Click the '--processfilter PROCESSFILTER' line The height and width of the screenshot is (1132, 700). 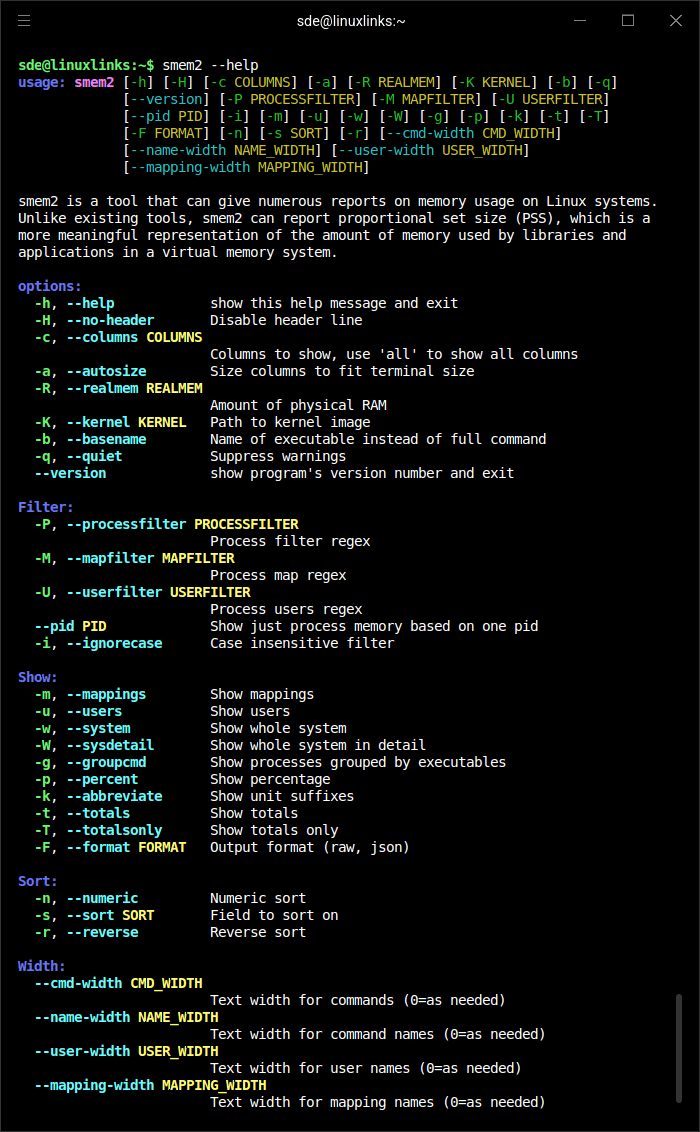click(x=183, y=524)
